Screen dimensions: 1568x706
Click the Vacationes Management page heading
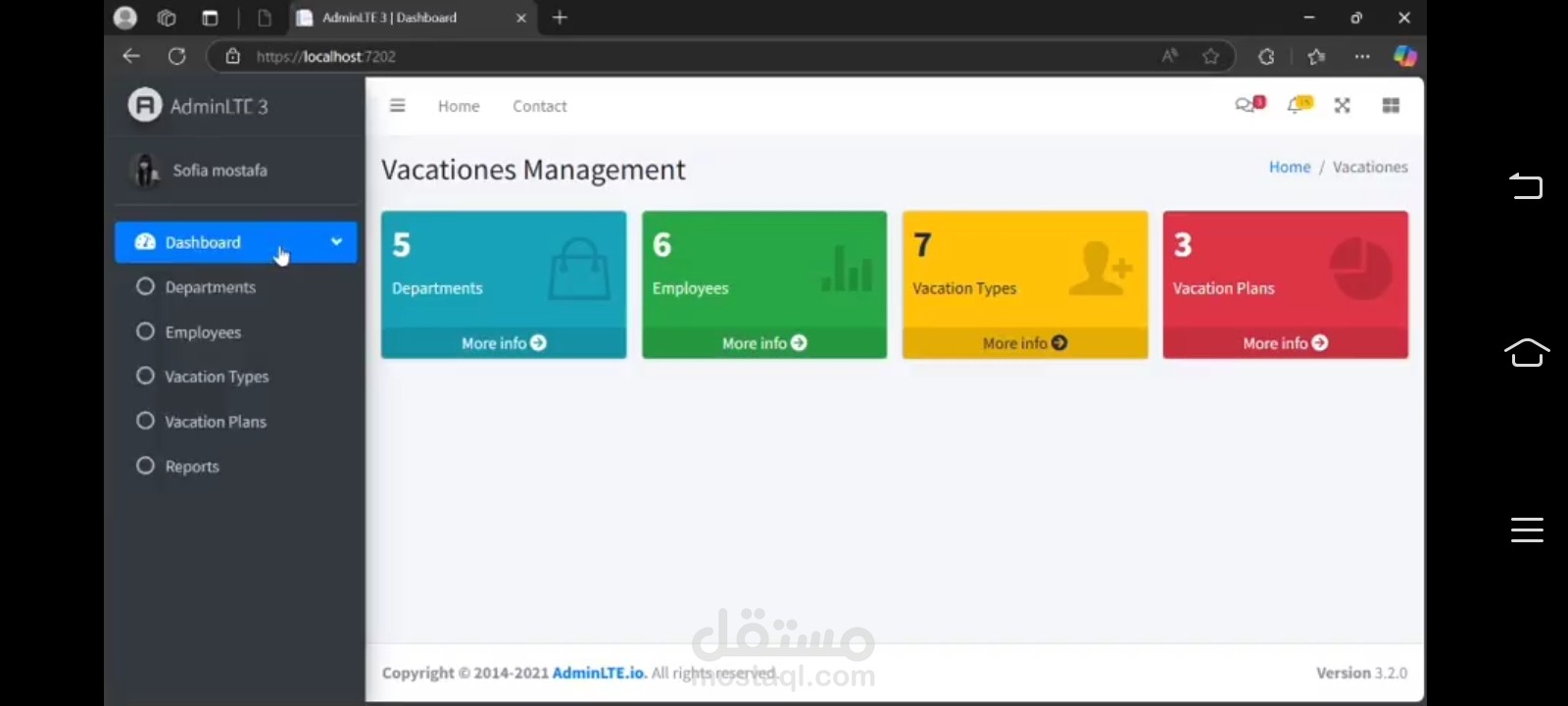point(533,170)
